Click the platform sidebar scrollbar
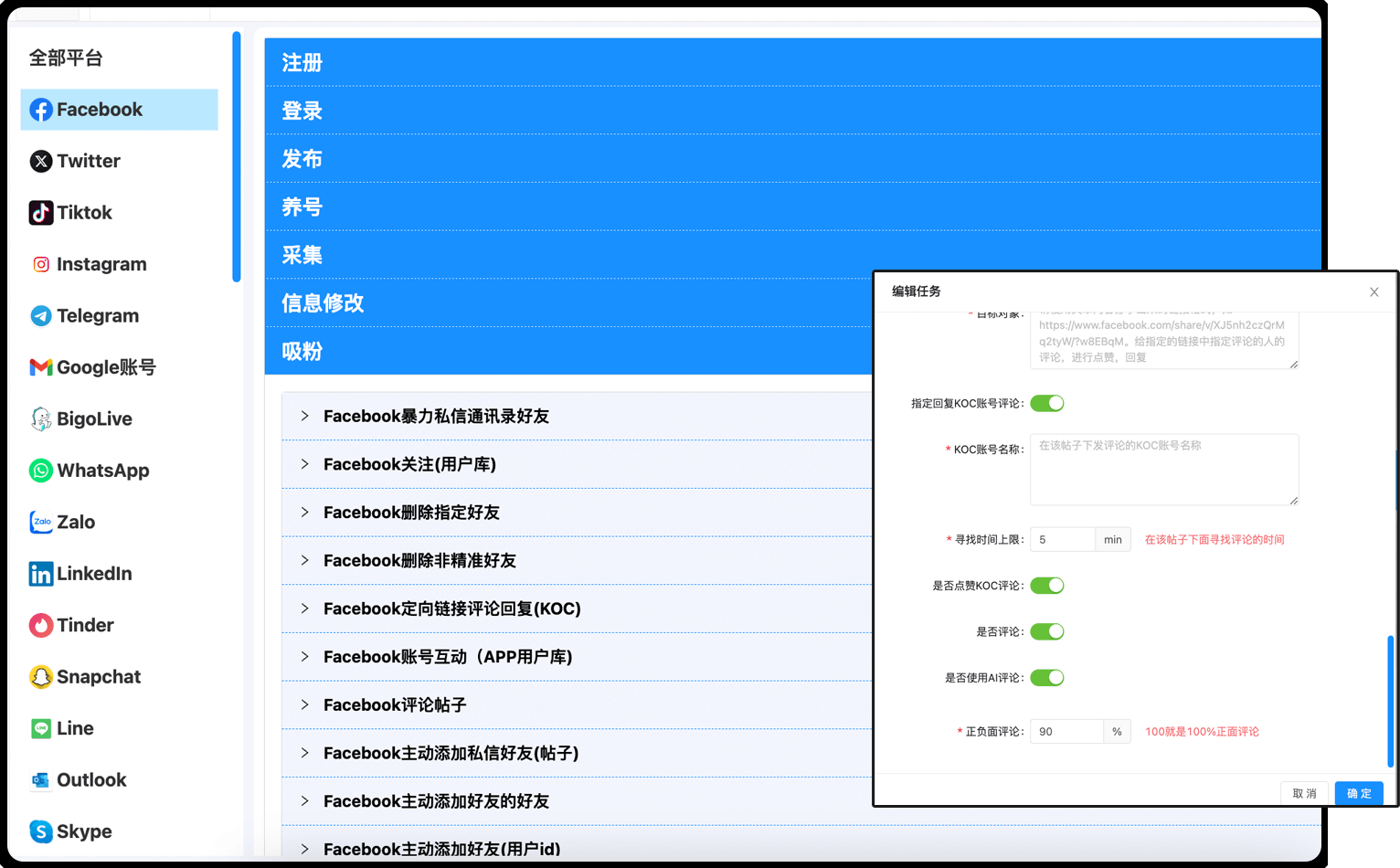1400x868 pixels. [237, 157]
